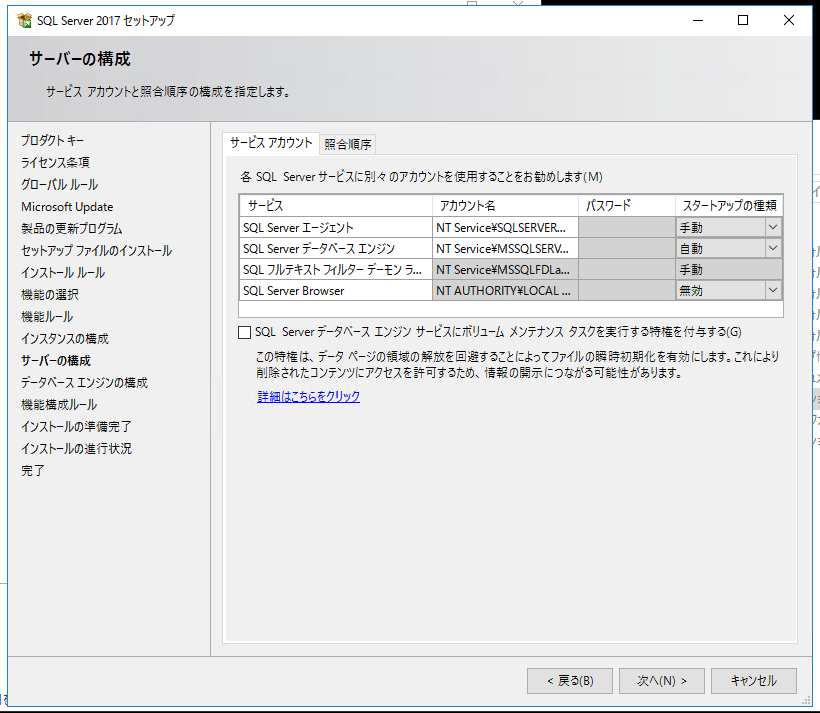Select SQL Server エージェント service row label
The height and width of the screenshot is (713, 820).
pos(336,228)
